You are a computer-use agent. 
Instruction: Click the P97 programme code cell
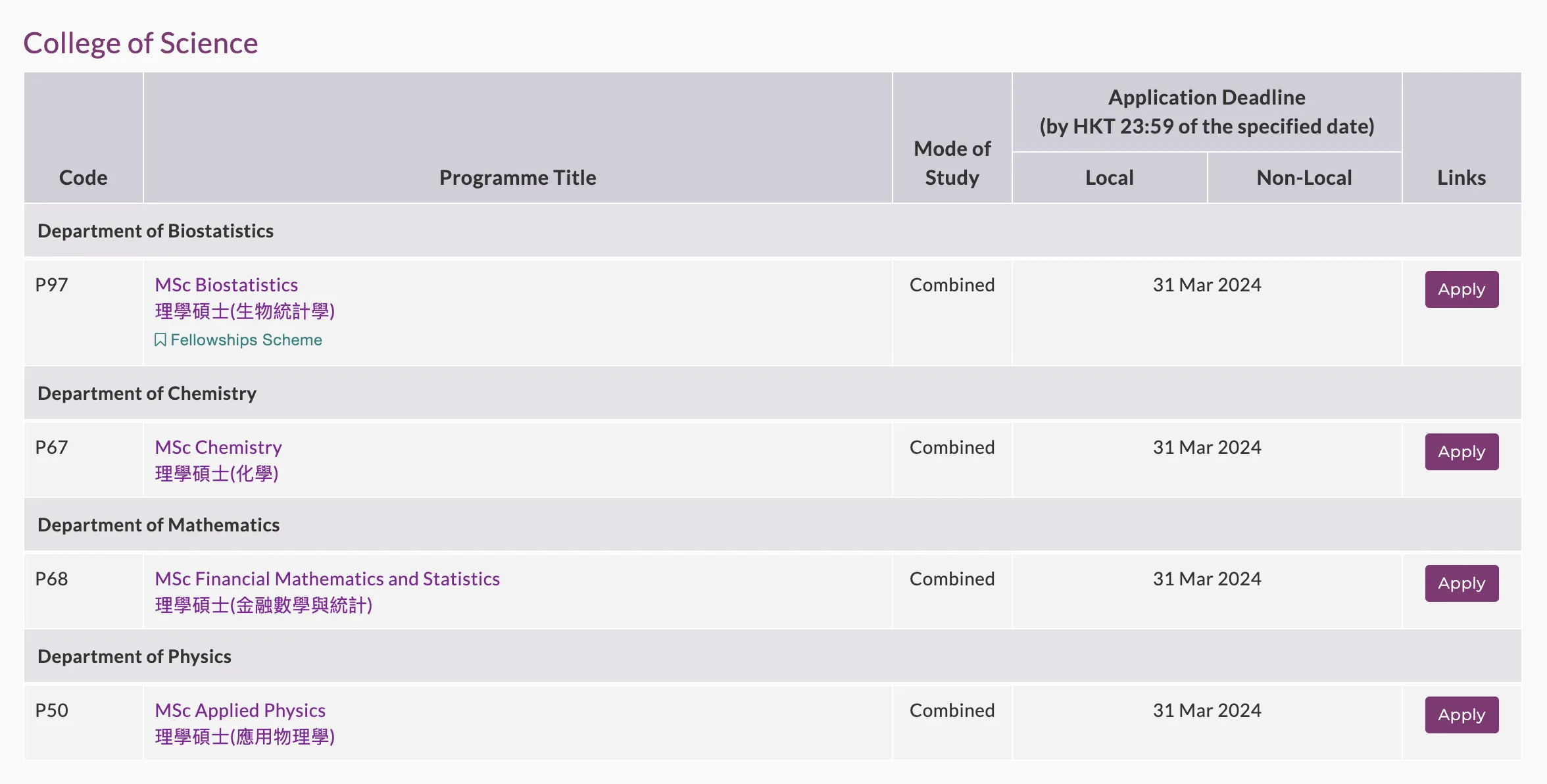52,285
